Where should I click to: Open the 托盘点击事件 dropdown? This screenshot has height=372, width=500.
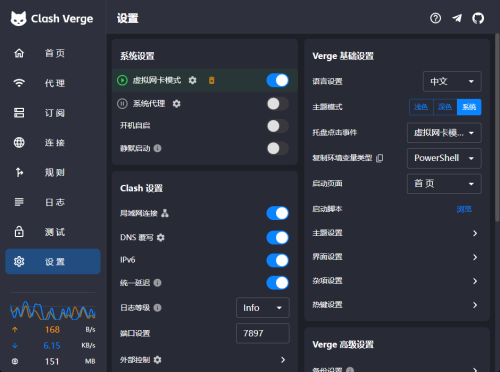tap(444, 133)
